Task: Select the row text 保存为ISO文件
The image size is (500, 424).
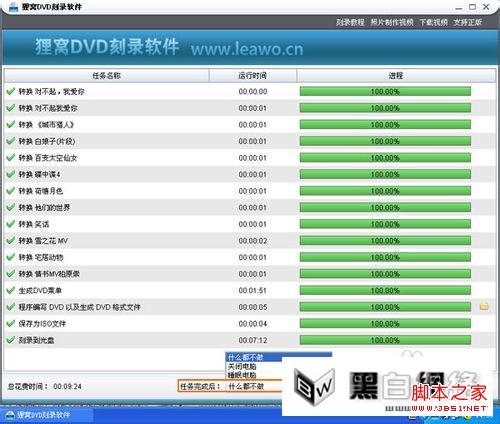Action: (x=42, y=323)
